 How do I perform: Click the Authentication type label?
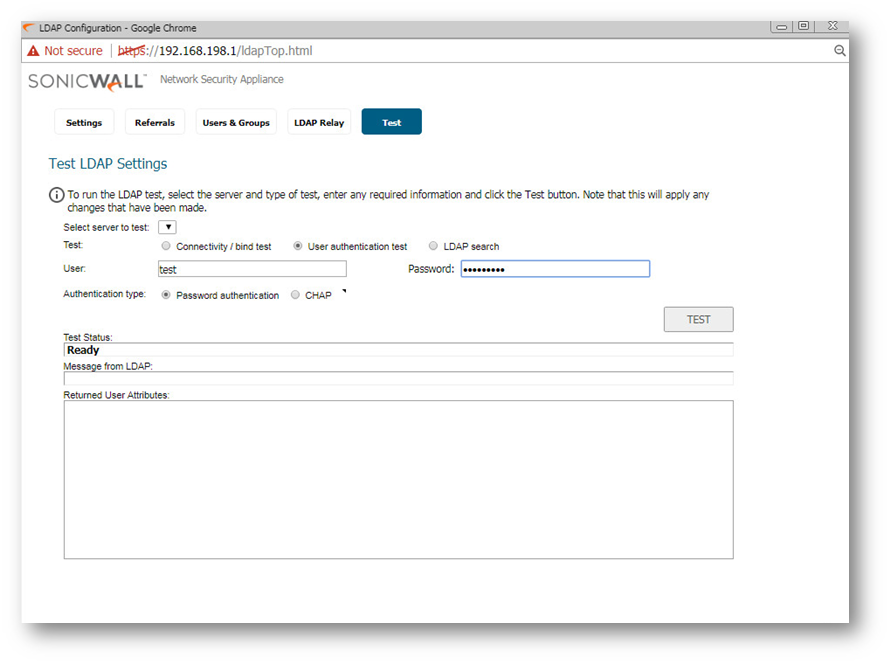click(x=105, y=294)
